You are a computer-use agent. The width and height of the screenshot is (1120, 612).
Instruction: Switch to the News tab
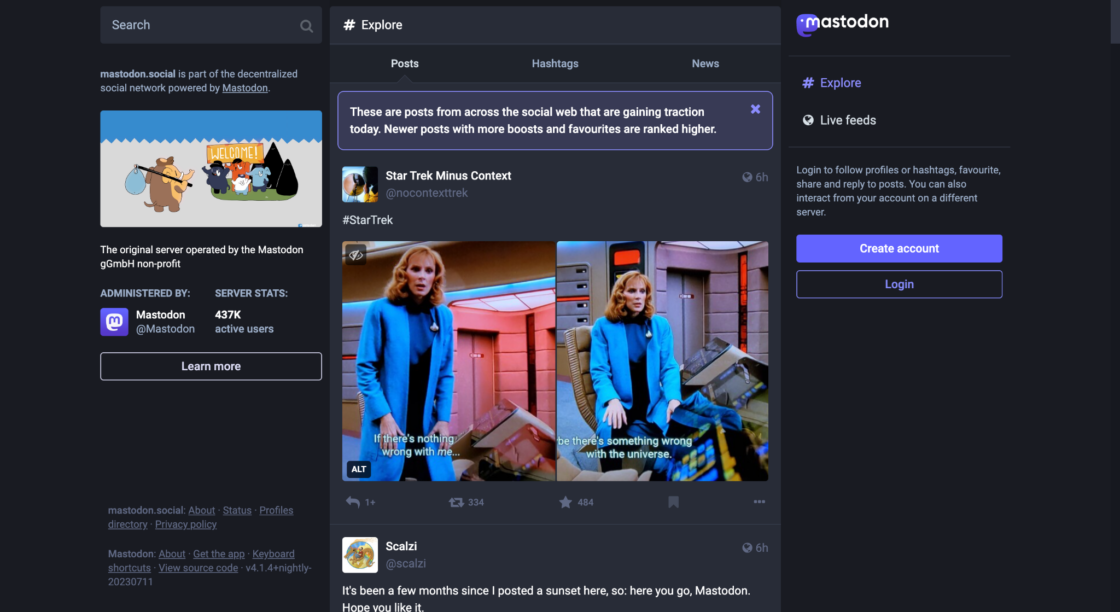point(705,63)
